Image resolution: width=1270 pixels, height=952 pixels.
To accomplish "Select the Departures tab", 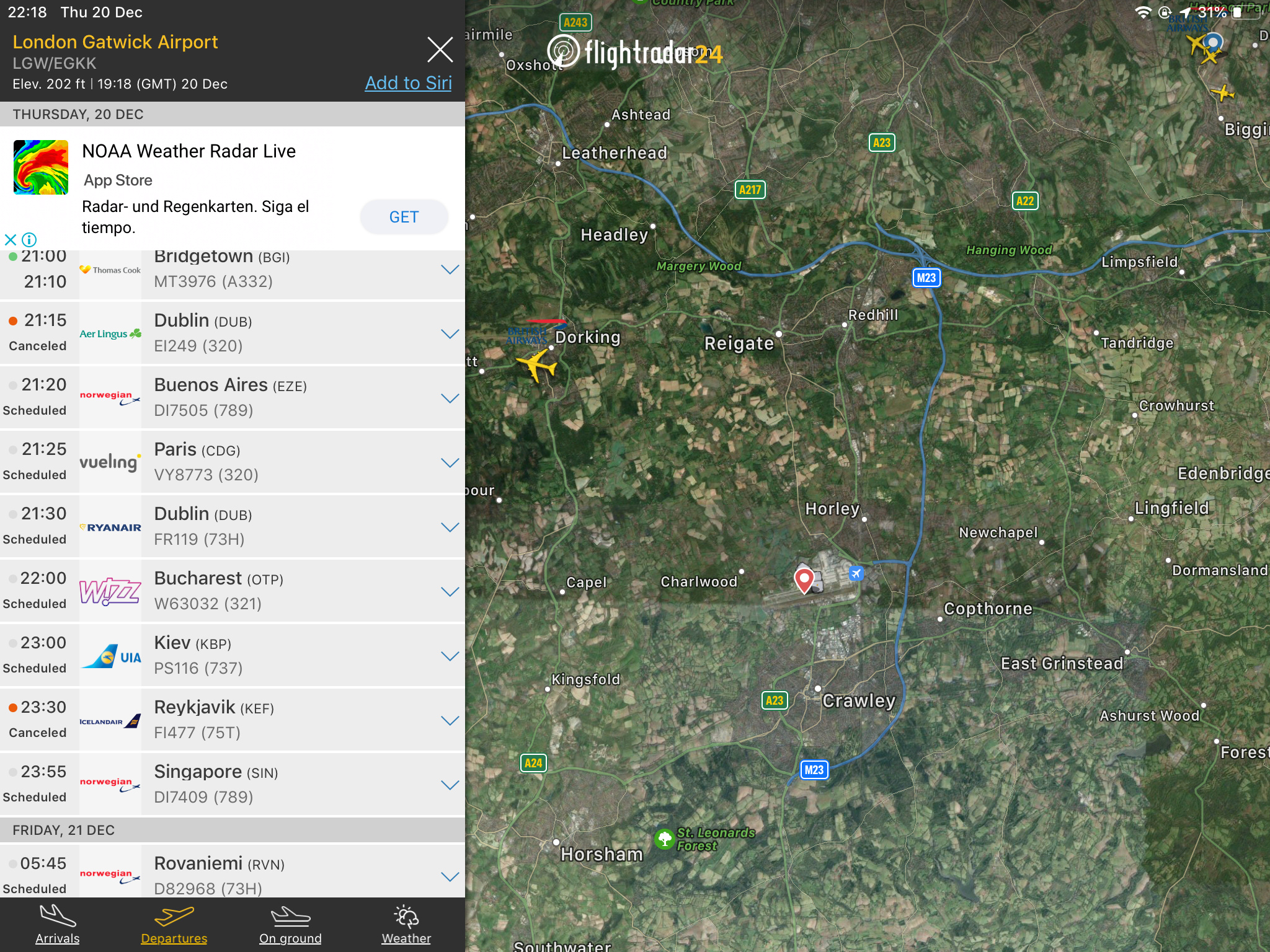I will [x=174, y=925].
